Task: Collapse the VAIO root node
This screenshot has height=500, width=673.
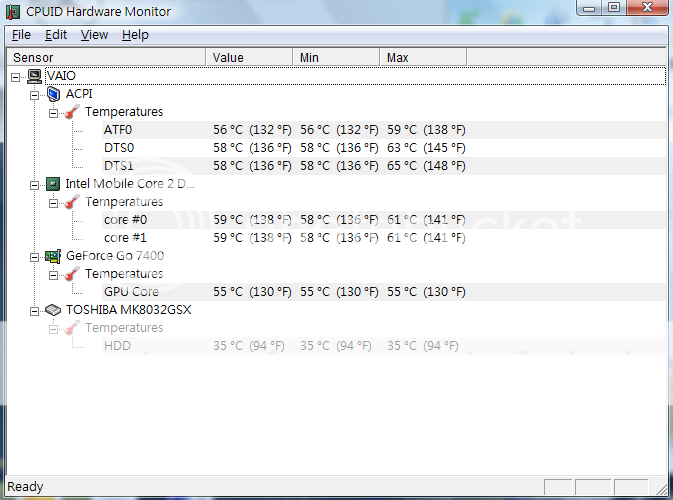Action: click(15, 77)
